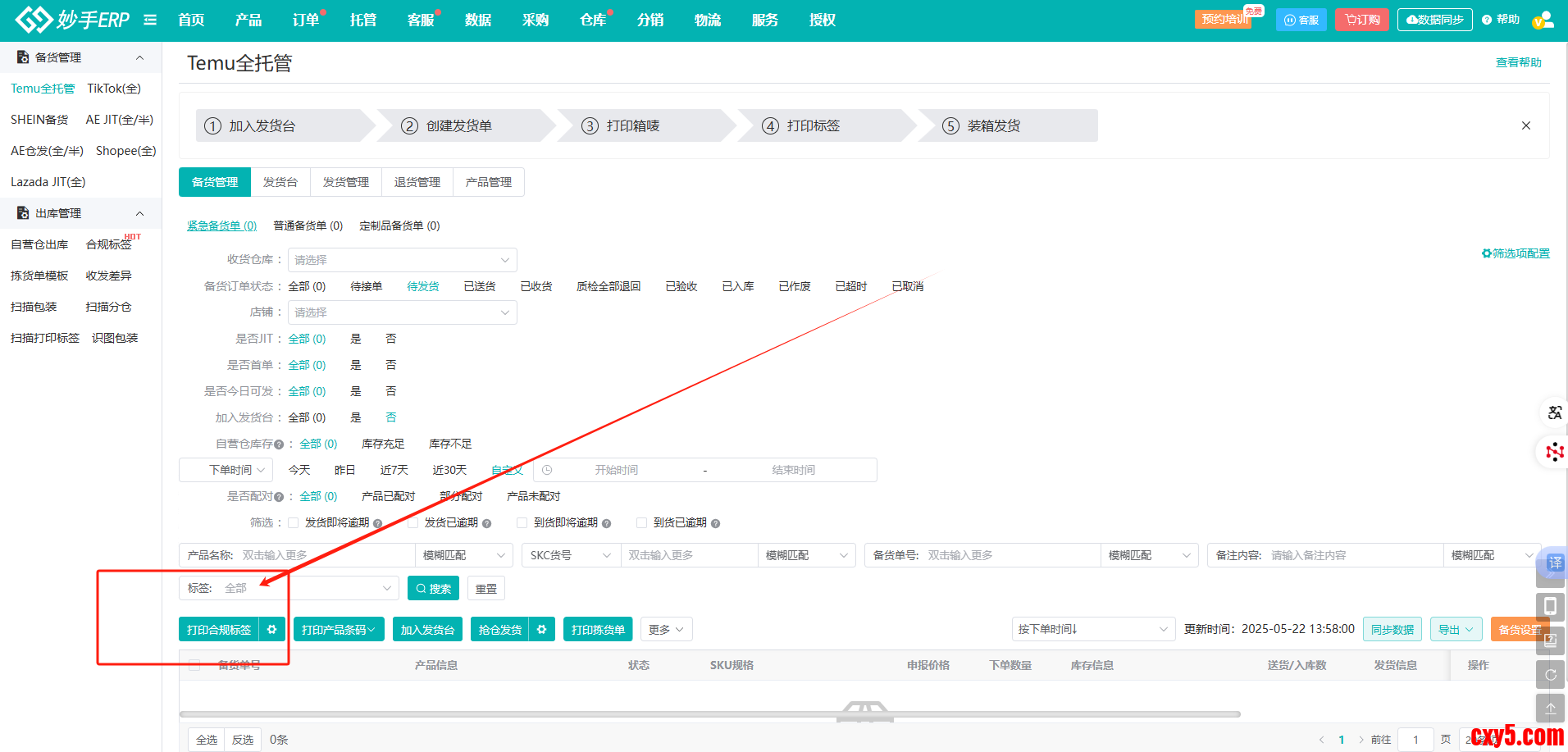
Task: Click the 搜索 button
Action: (433, 588)
